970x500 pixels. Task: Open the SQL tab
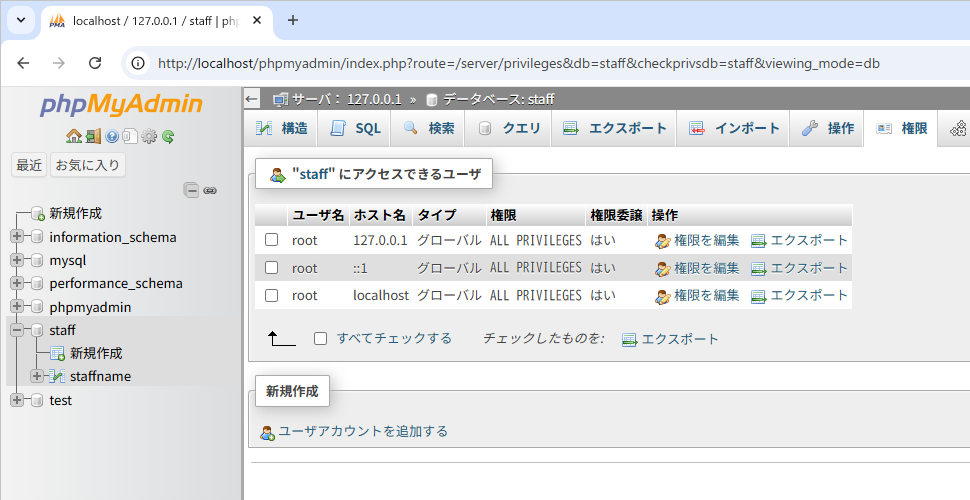(354, 129)
